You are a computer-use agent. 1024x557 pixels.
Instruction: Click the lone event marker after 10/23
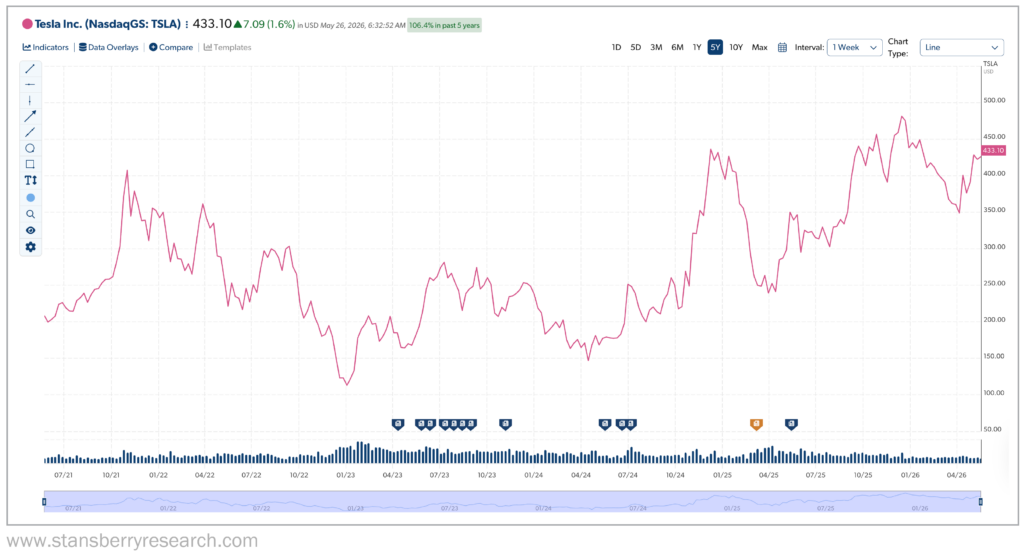click(505, 424)
